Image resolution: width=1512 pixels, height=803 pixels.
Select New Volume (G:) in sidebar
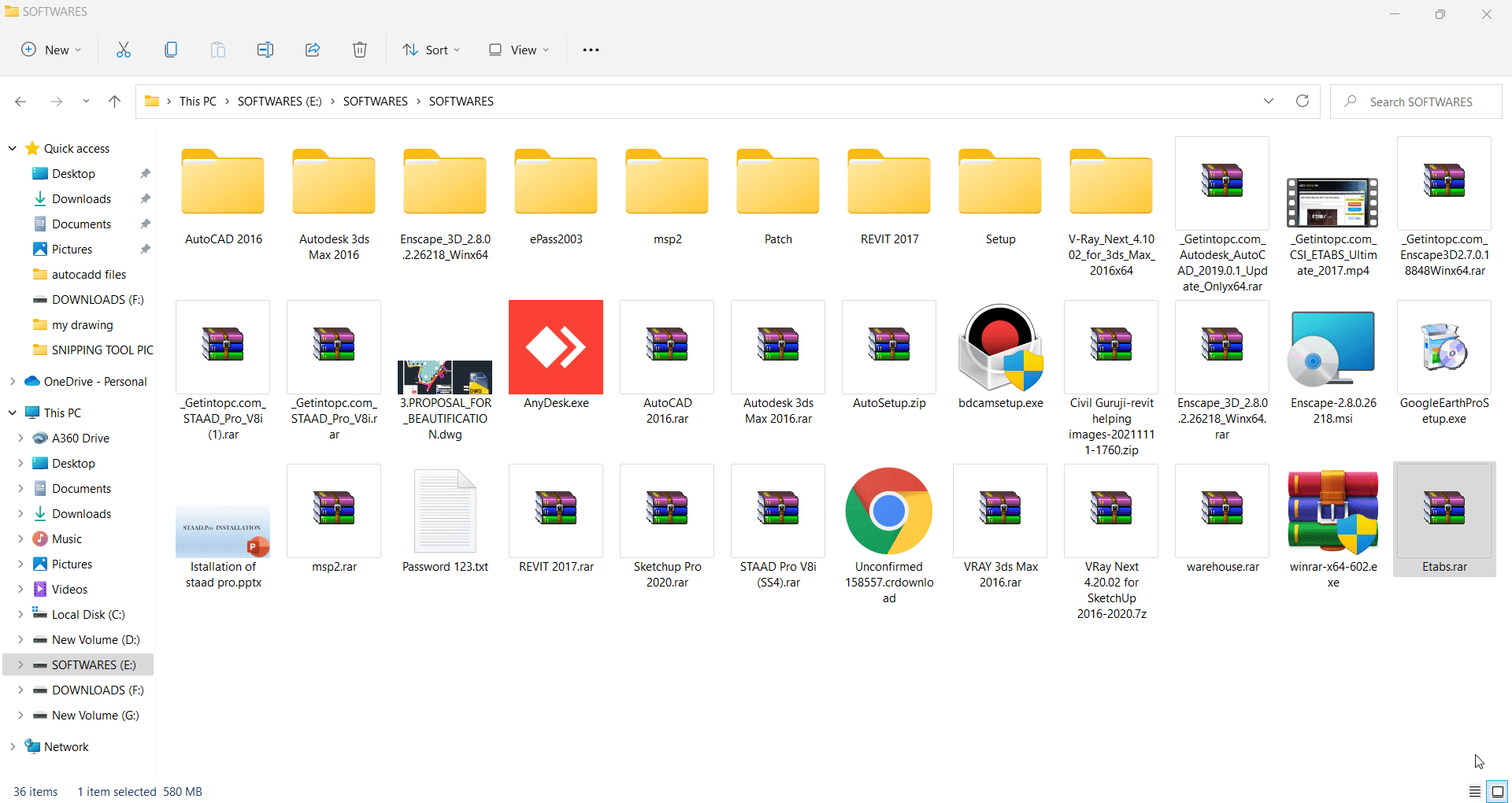click(x=95, y=715)
